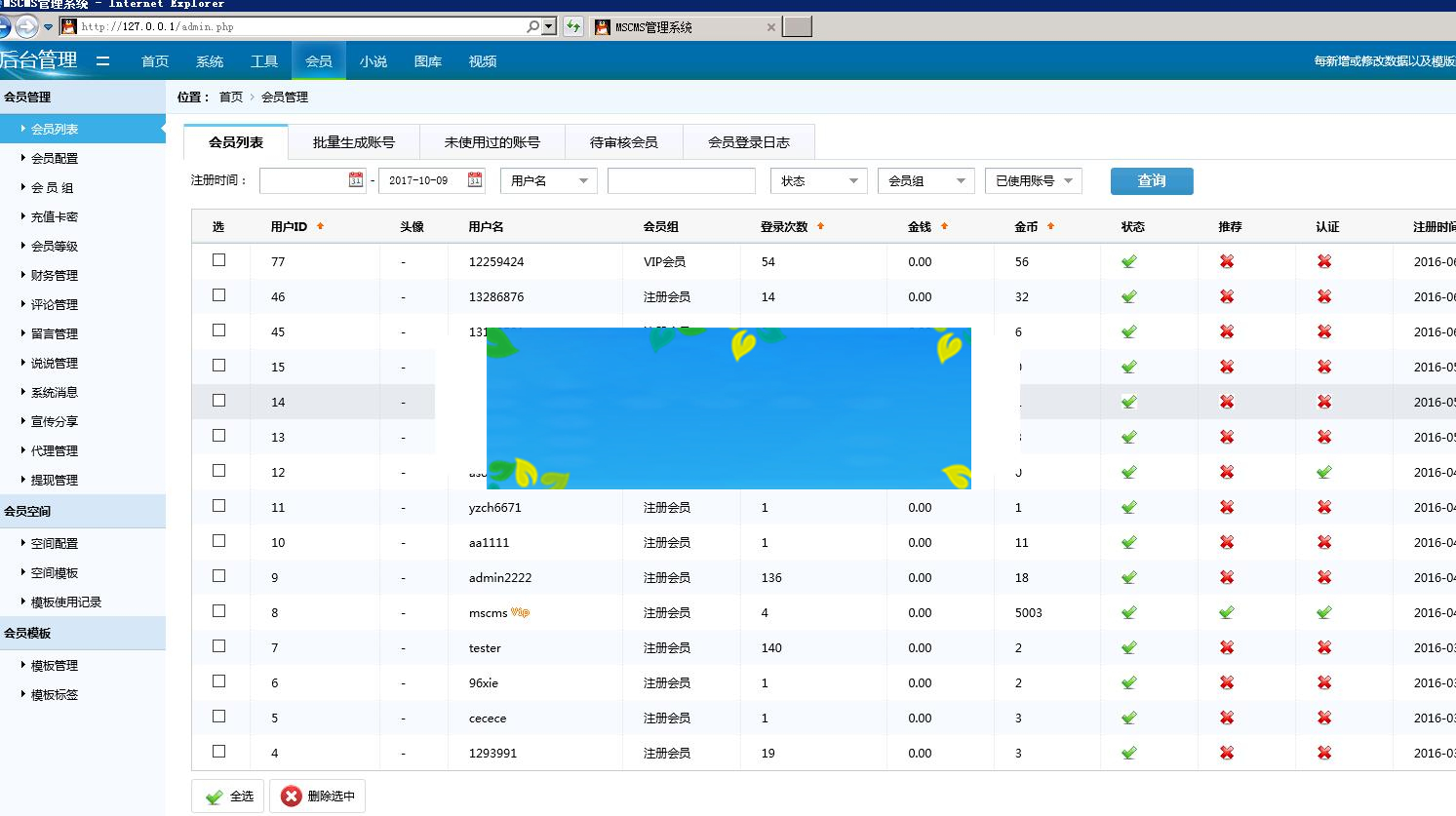Toggle the green 认证 icon for user ID 12
Image resolution: width=1456 pixels, height=816 pixels.
tap(1323, 471)
